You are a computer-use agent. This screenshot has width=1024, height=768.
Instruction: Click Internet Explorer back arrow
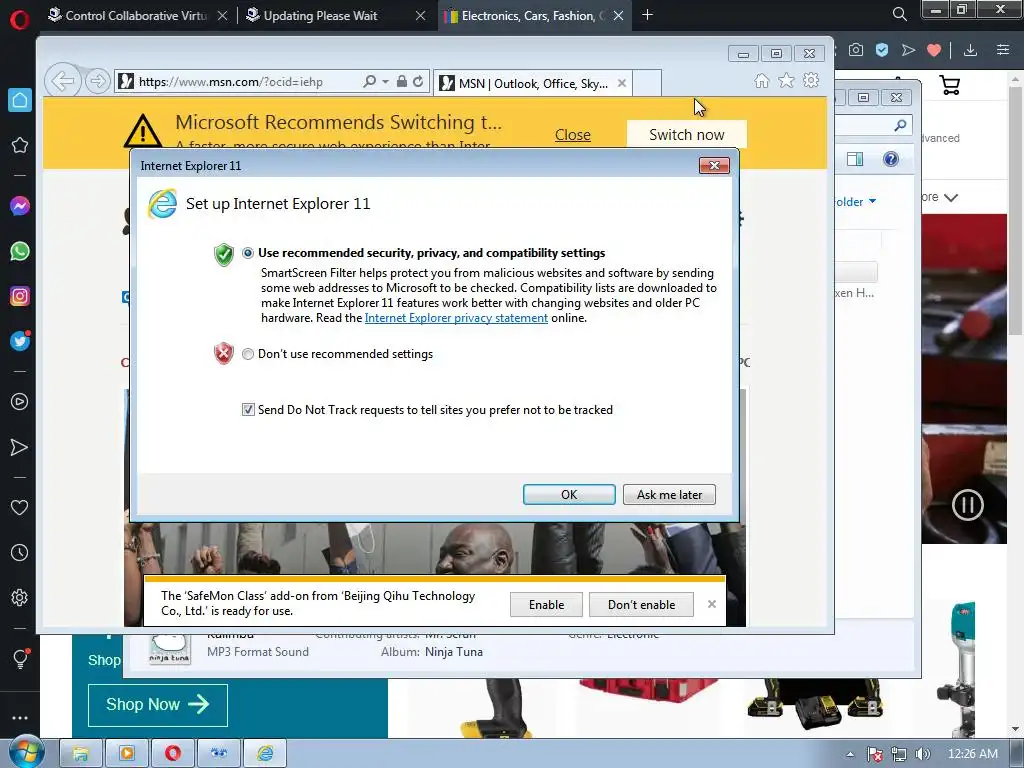62,82
